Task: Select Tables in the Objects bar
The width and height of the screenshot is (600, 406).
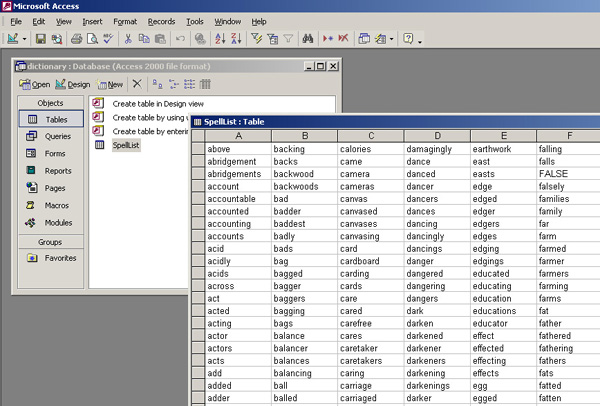Action: pos(51,119)
